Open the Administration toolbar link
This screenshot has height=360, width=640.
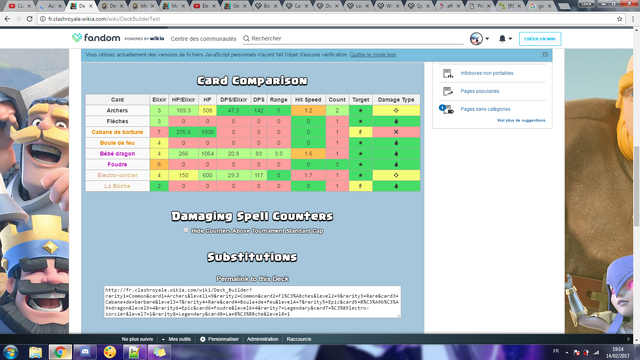click(x=262, y=339)
